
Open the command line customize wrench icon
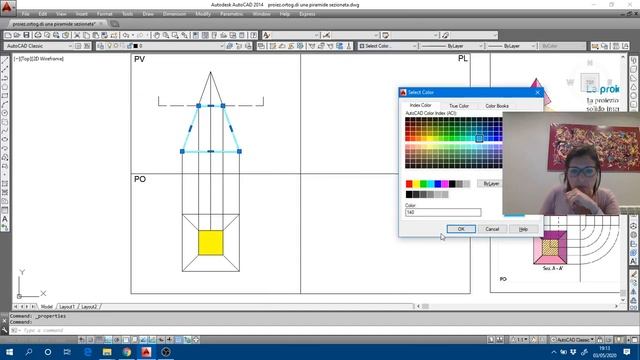[x=4, y=330]
